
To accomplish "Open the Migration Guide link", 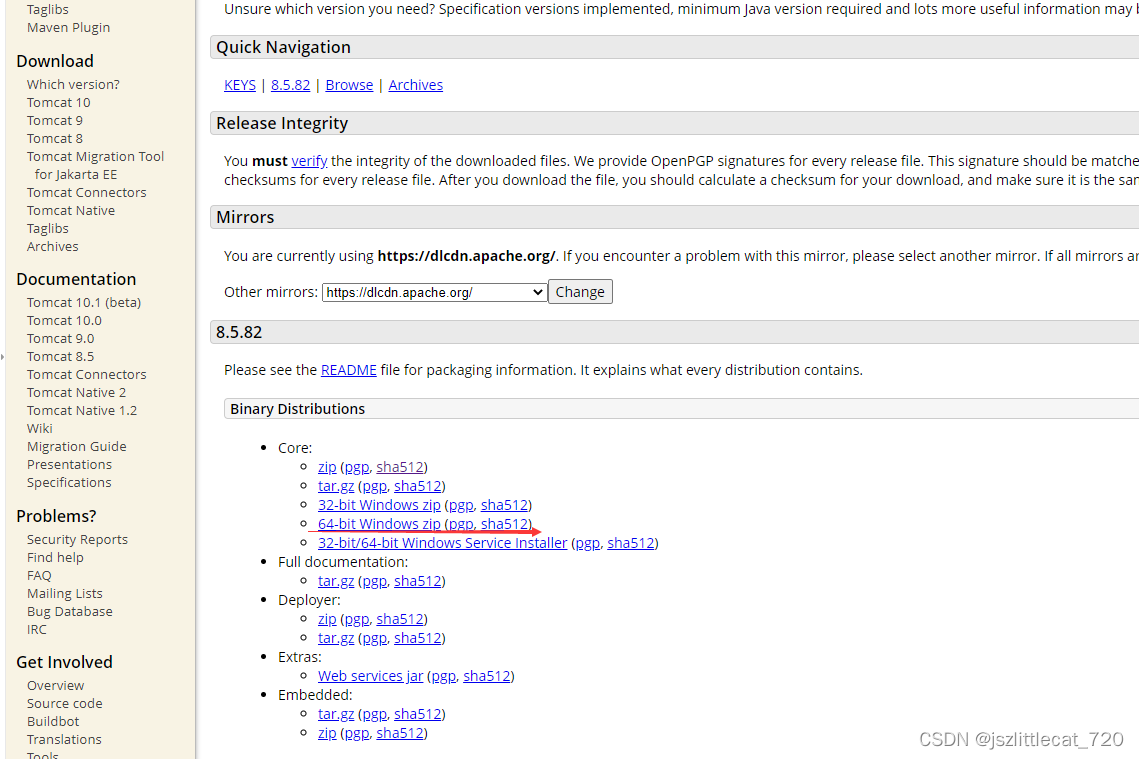I will click(76, 447).
